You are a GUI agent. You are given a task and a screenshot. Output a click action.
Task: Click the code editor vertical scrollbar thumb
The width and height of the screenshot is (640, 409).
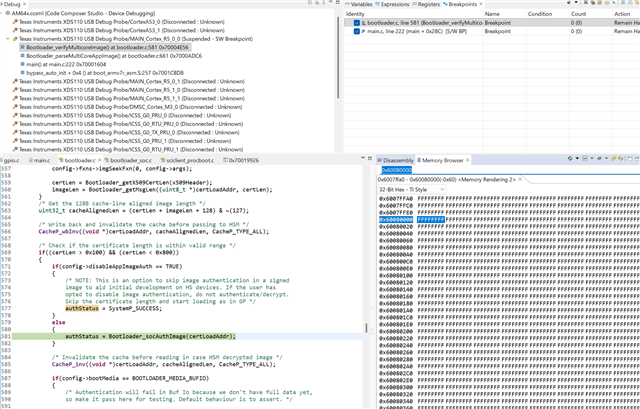(366, 328)
